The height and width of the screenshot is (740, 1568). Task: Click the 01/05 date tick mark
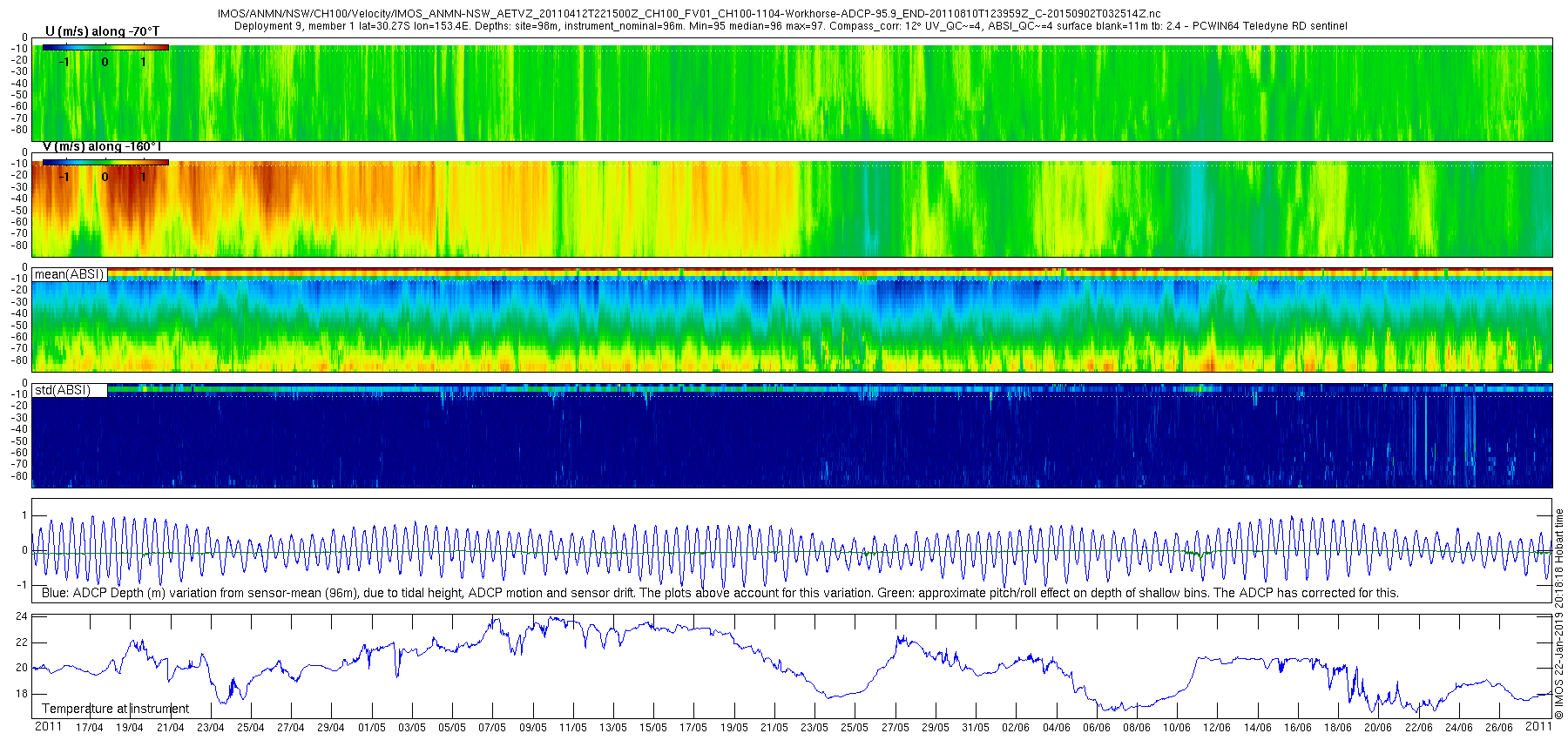(372, 727)
